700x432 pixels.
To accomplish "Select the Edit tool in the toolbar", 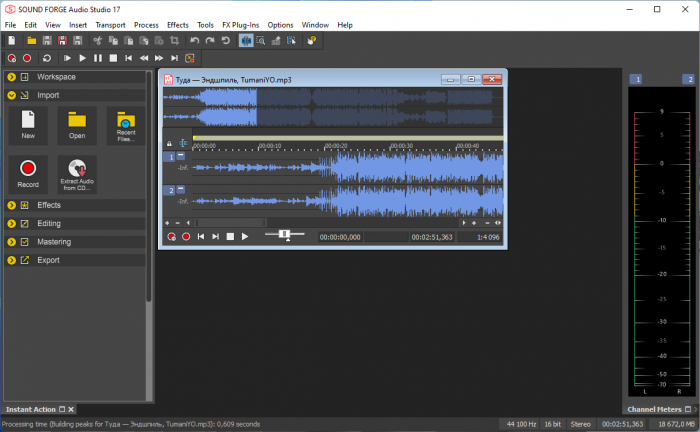I will pos(246,41).
